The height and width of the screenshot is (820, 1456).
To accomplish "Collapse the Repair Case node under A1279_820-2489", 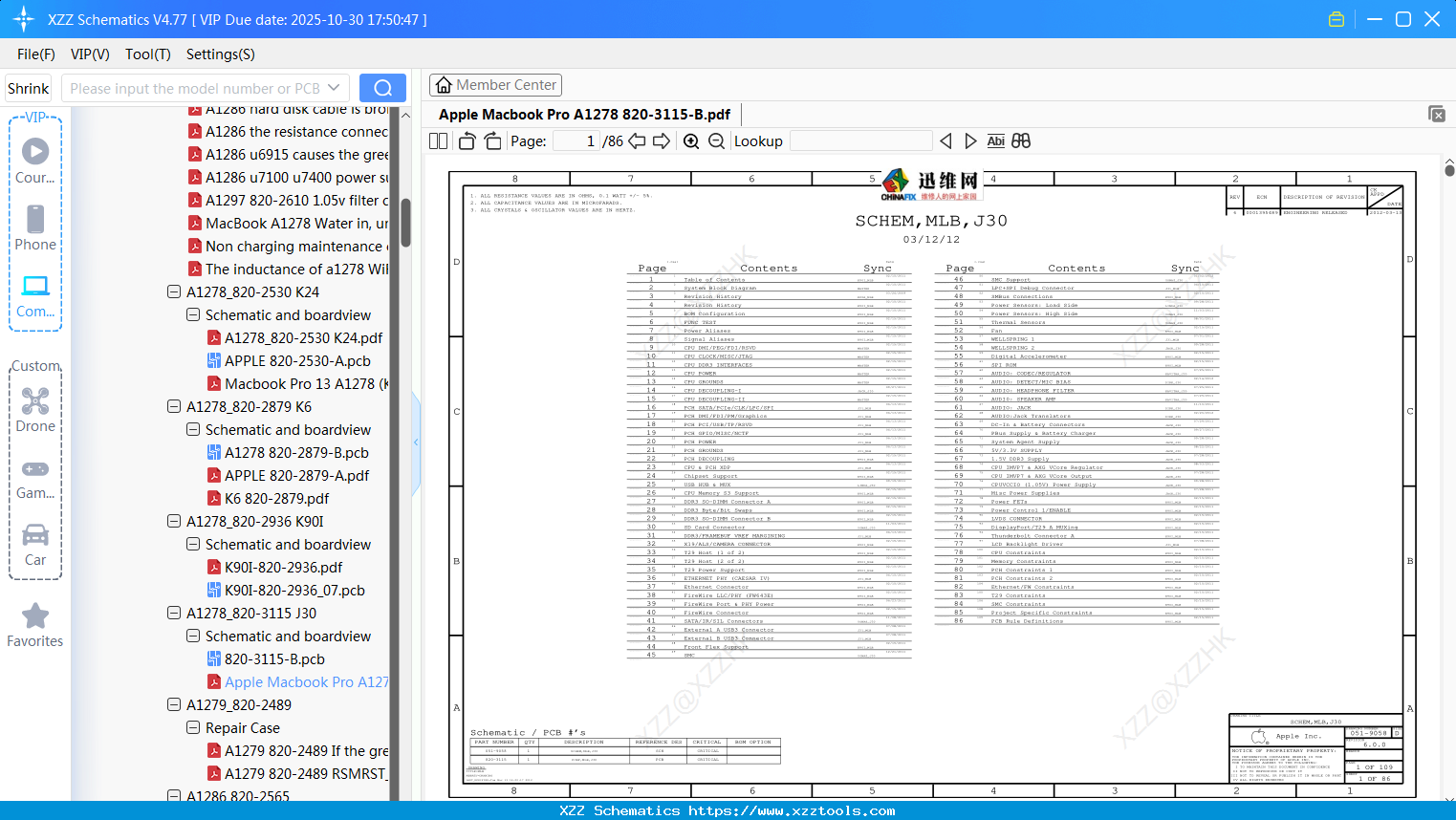I will 193,728.
